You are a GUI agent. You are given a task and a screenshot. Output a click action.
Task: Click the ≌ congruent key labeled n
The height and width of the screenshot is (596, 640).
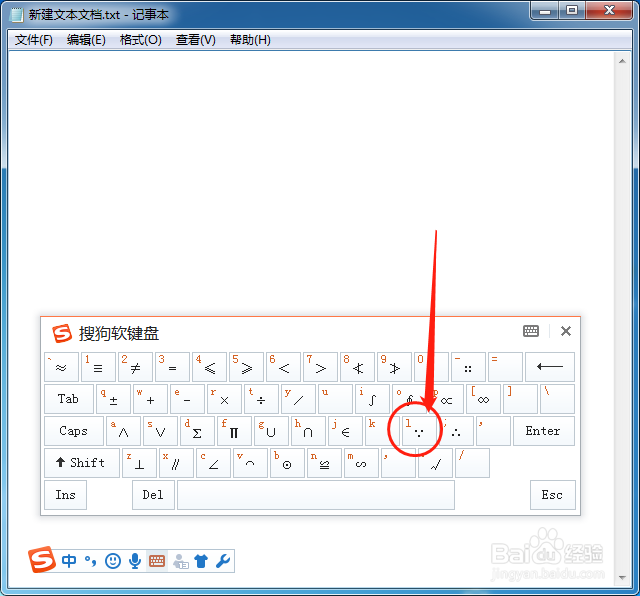click(x=324, y=463)
